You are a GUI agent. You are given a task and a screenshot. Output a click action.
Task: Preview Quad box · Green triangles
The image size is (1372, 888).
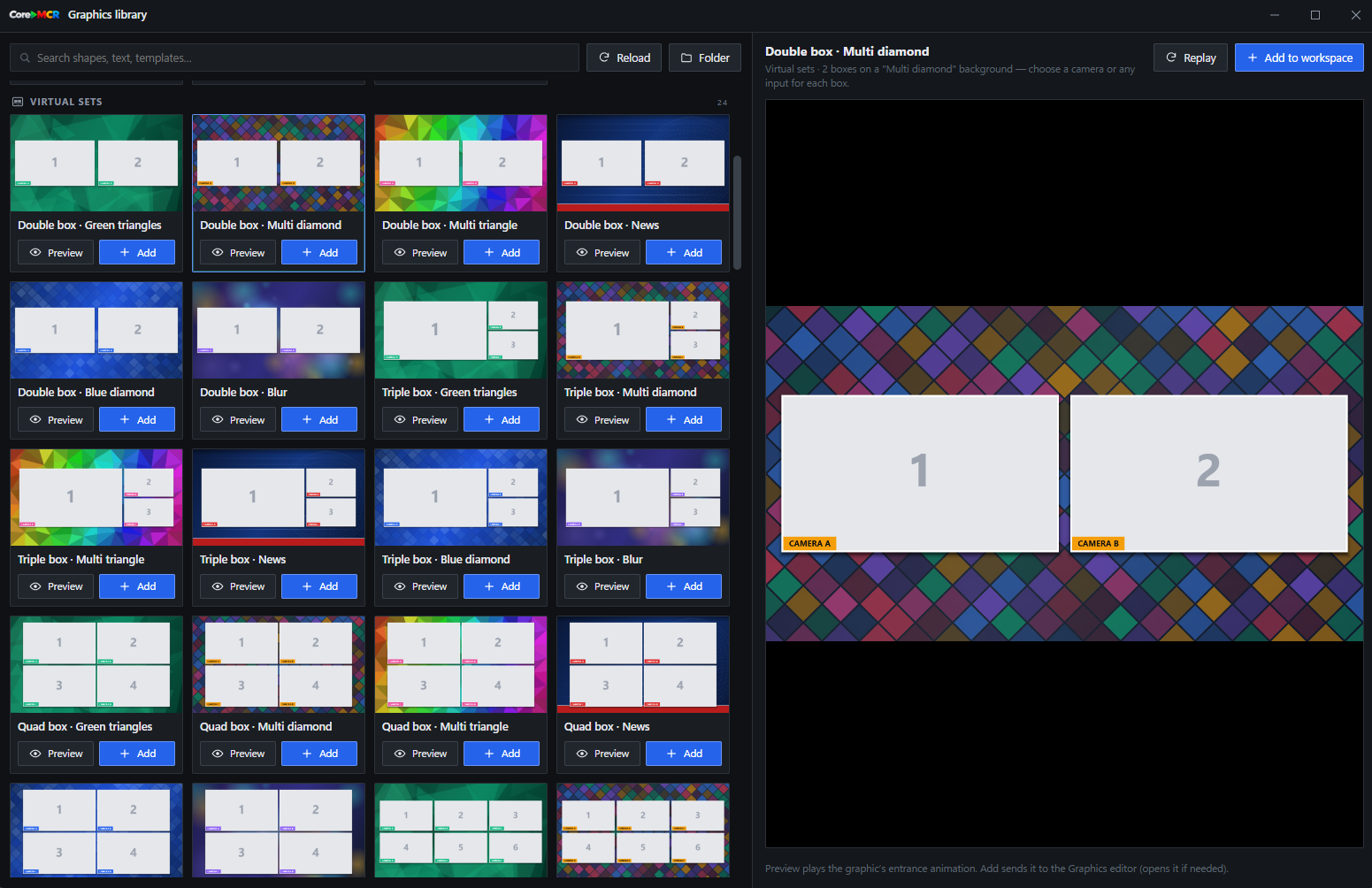[56, 754]
